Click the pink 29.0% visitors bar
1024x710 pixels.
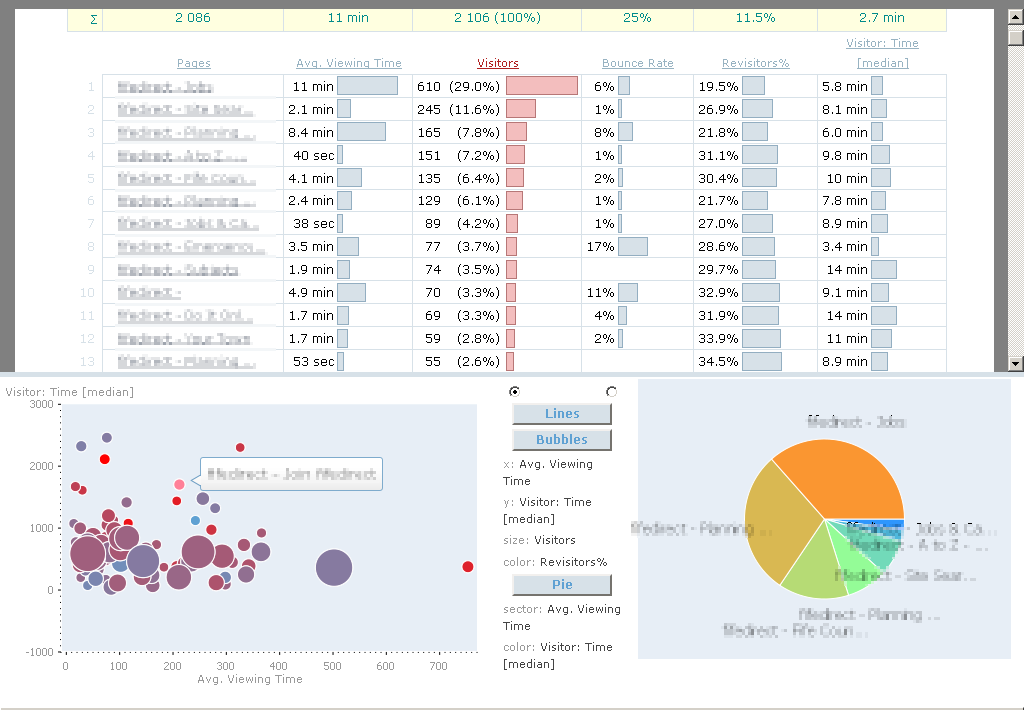click(x=541, y=86)
